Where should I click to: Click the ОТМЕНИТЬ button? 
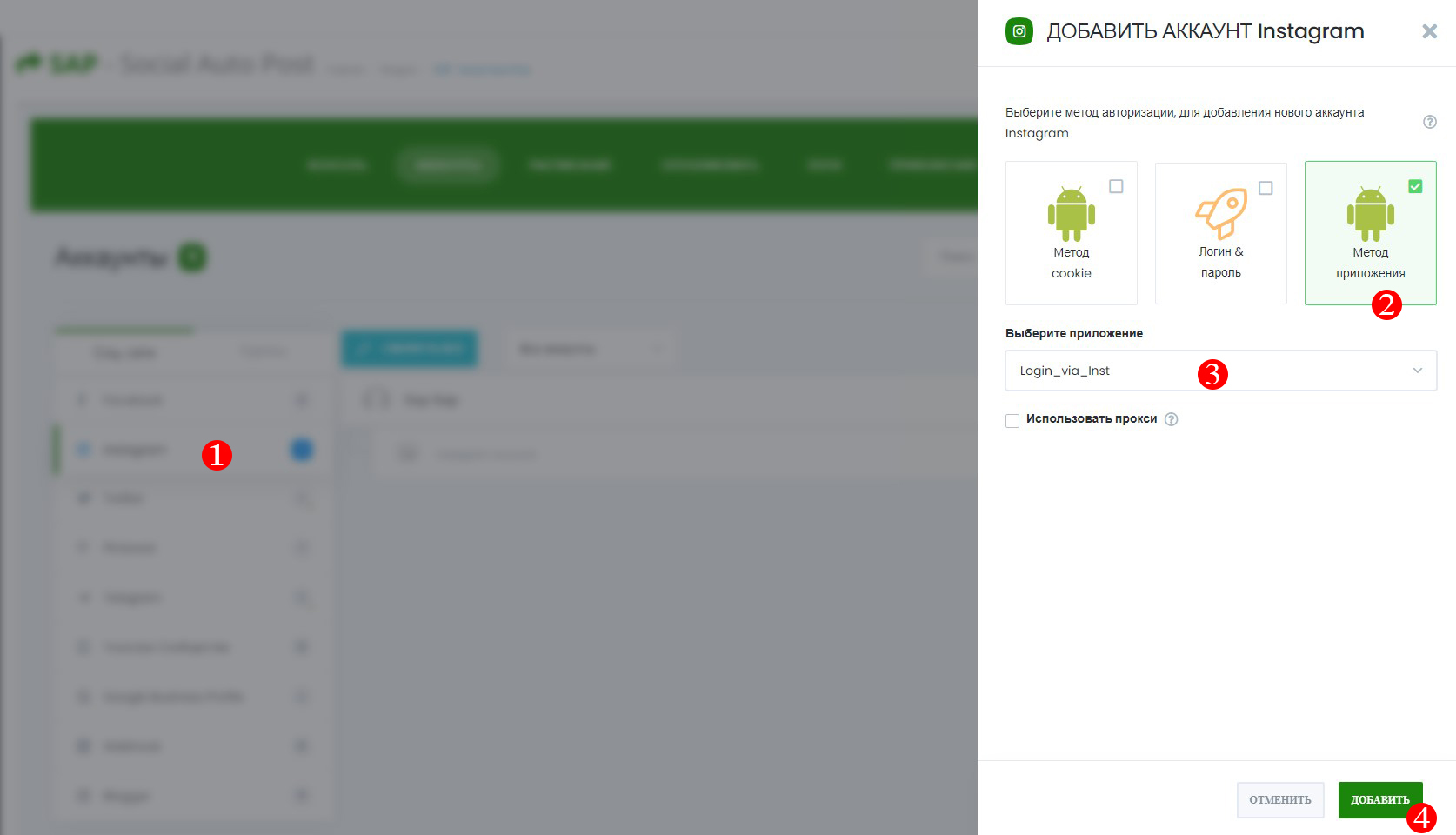(1280, 800)
